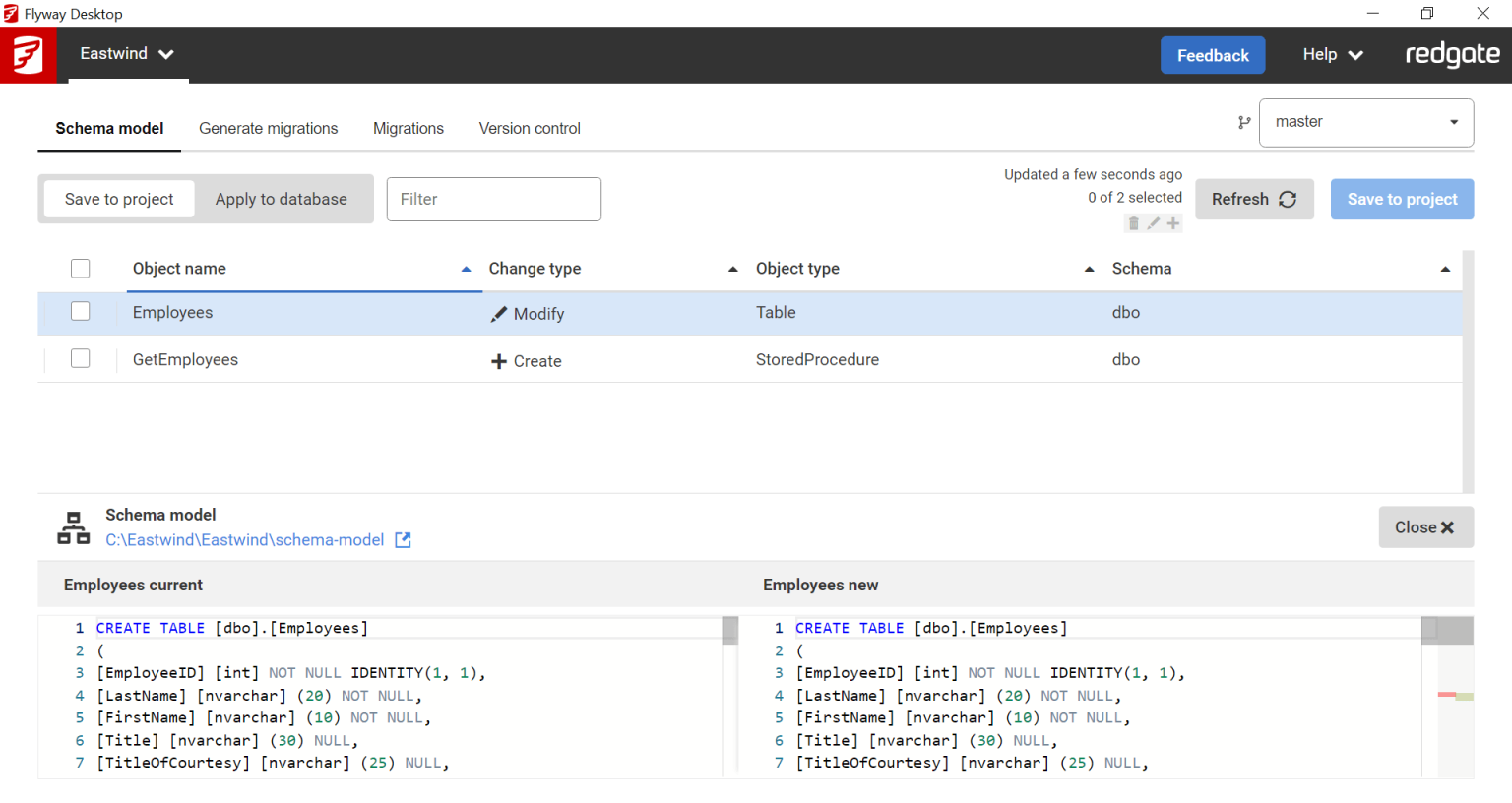This screenshot has width=1512, height=803.
Task: Click the pencil icon under selected count
Action: tap(1154, 223)
